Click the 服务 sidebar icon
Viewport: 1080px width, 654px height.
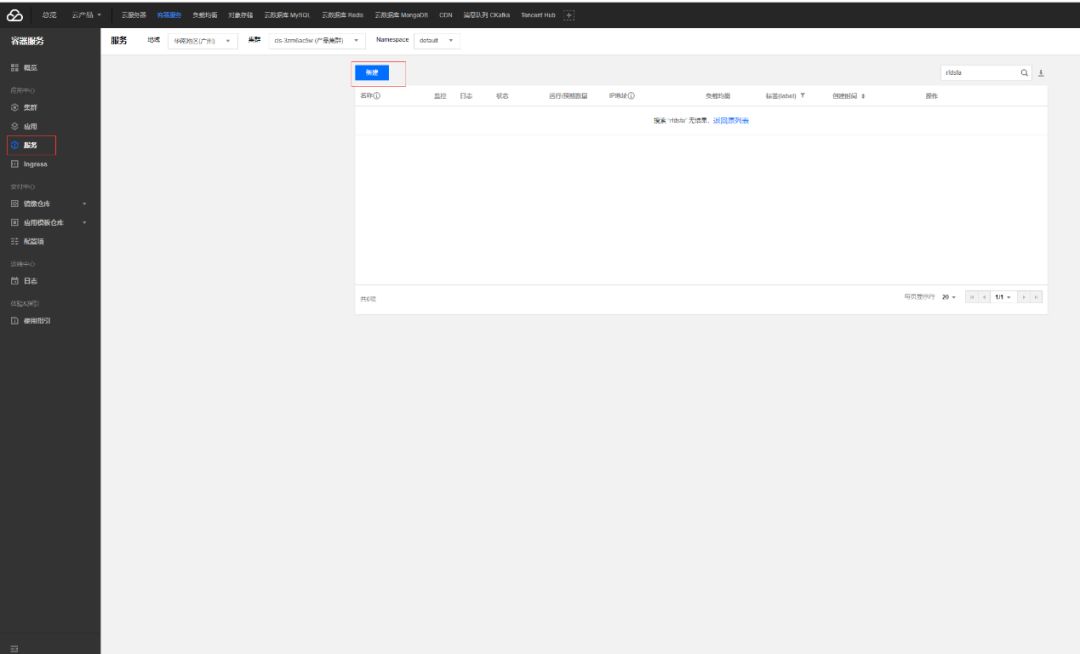15,145
